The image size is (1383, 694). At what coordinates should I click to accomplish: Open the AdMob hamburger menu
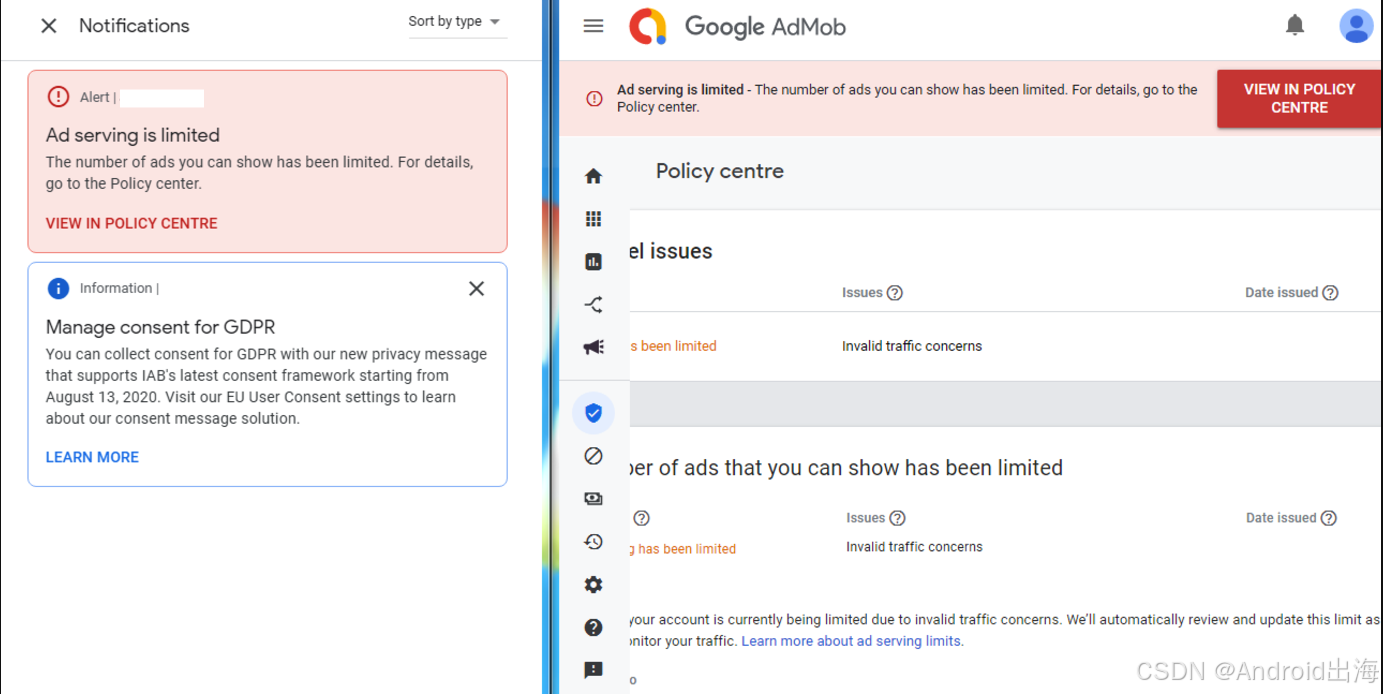593,26
